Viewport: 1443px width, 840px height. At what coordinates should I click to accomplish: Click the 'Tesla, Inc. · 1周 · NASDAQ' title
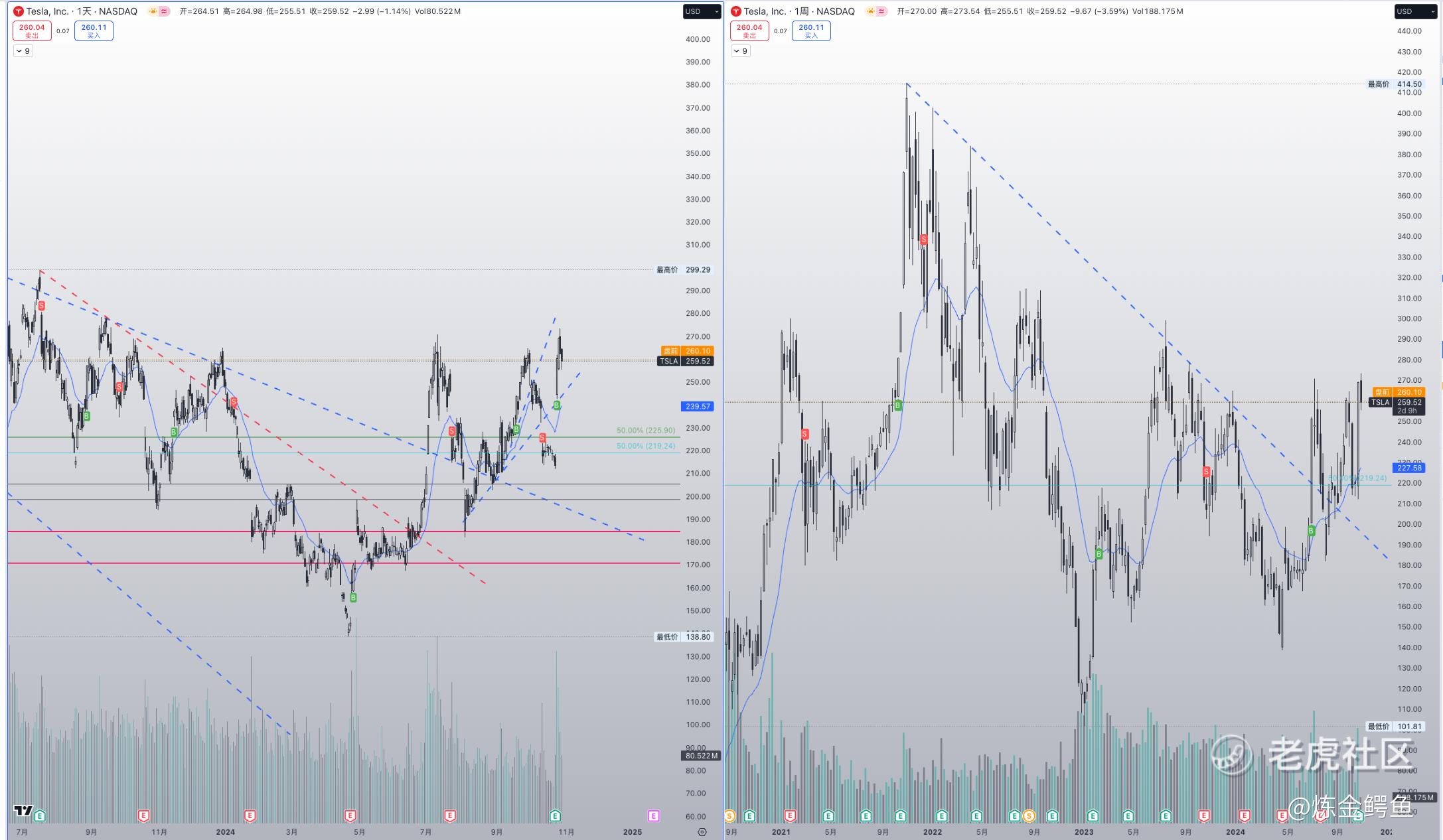tap(799, 11)
